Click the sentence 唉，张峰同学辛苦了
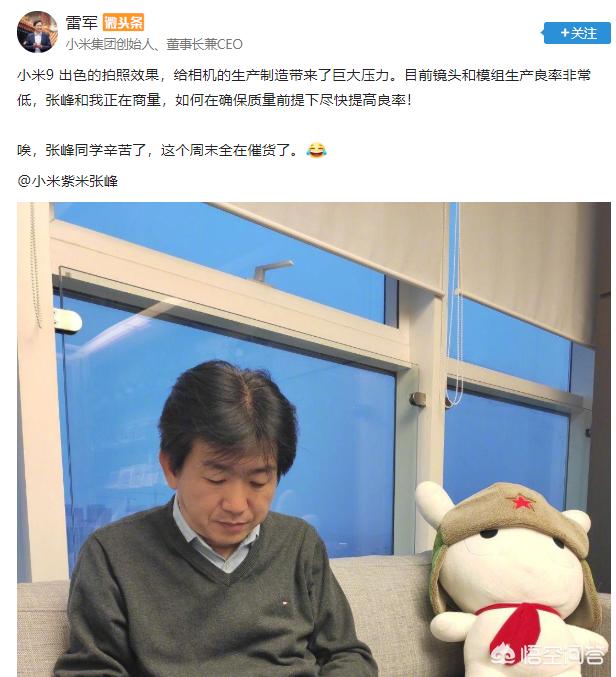This screenshot has width=616, height=677. [82, 150]
